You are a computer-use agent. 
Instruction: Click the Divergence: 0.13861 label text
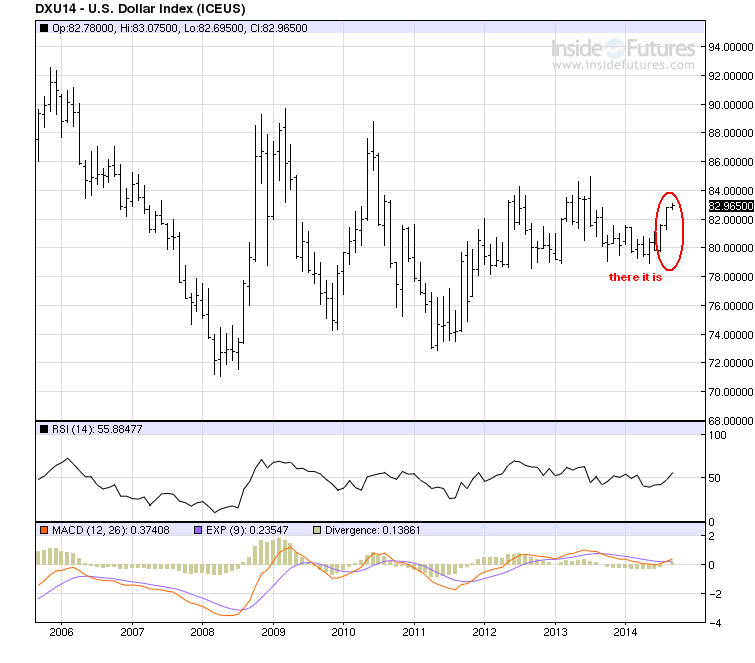tap(373, 530)
